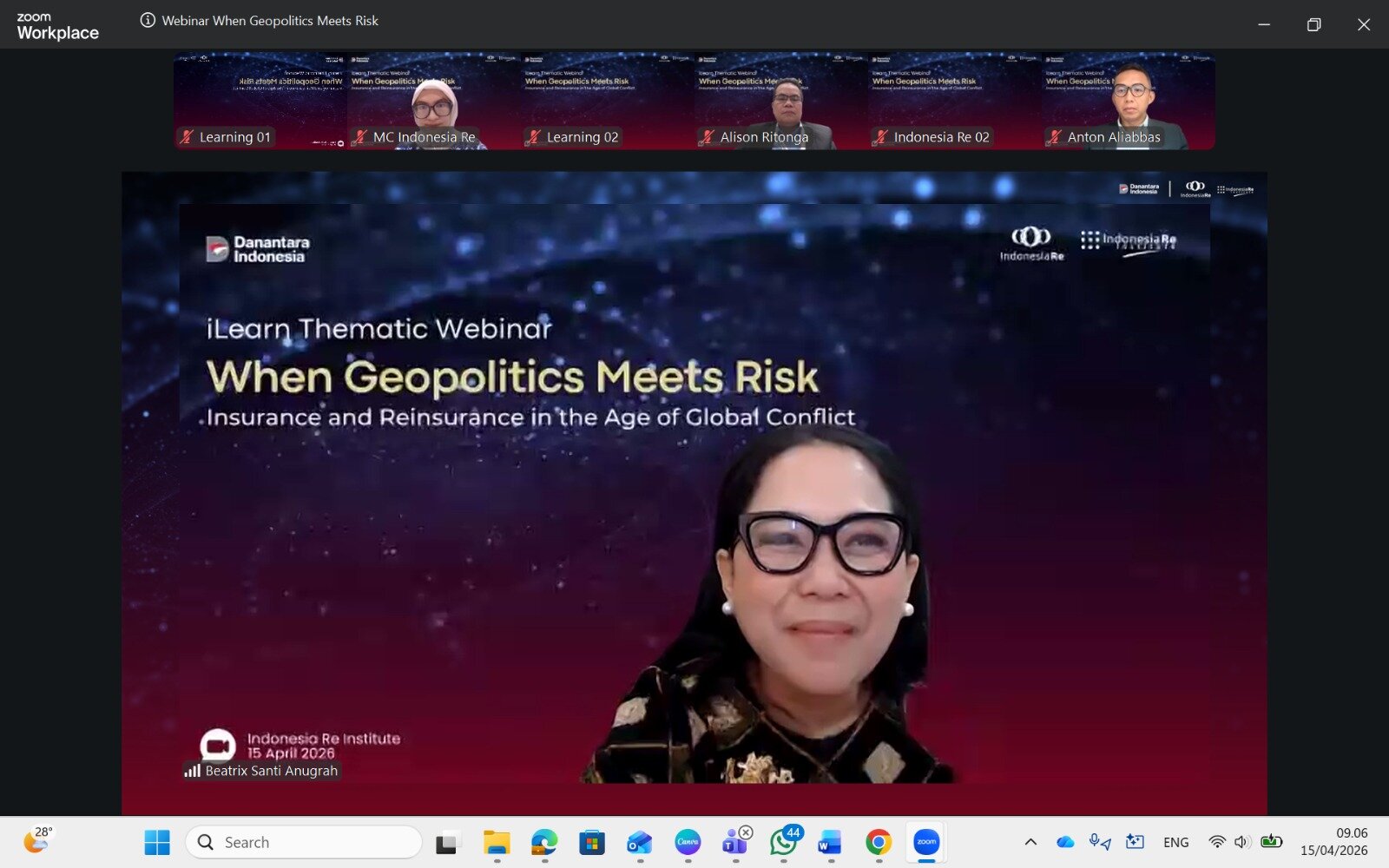
Task: Open Canva from the taskbar
Action: coord(688,842)
